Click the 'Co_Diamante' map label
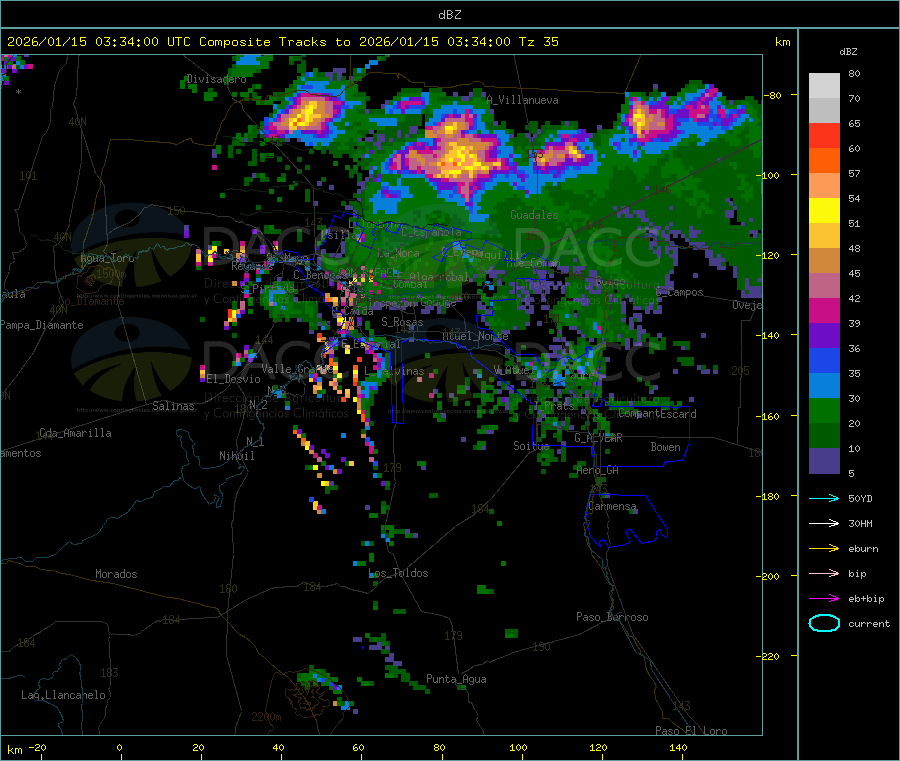The height and width of the screenshot is (761, 900). (x=91, y=301)
